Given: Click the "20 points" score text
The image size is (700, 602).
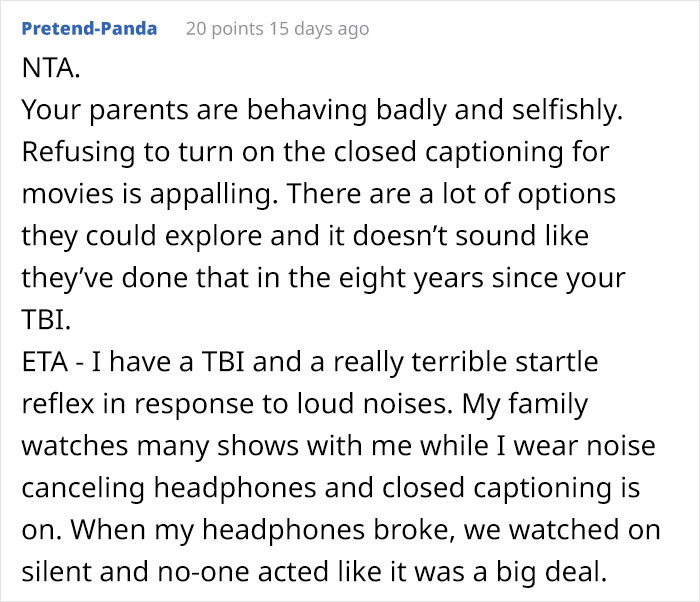Looking at the screenshot, I should click(225, 29).
